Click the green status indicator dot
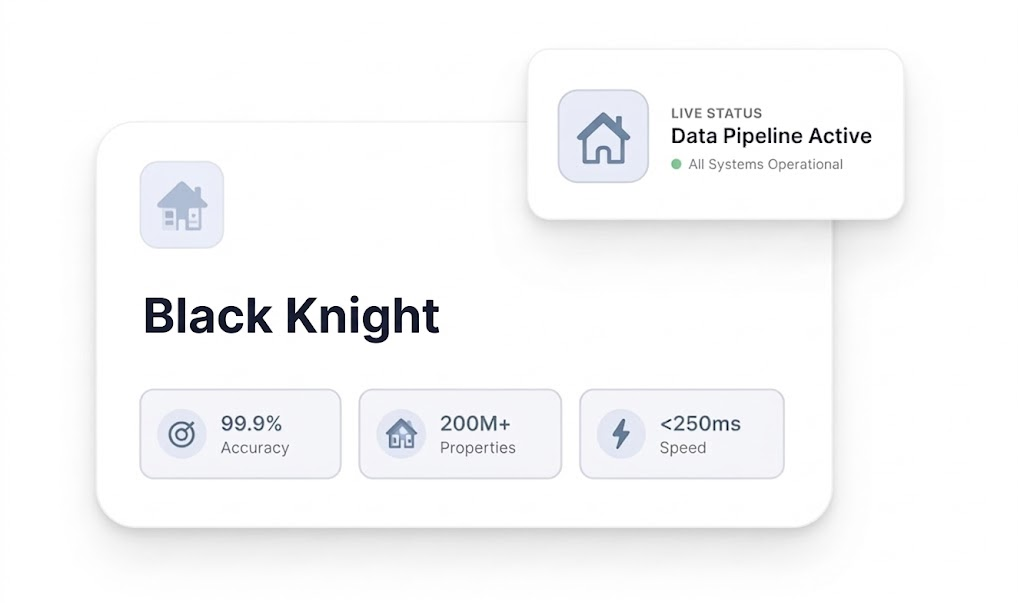This screenshot has width=1018, height=603. point(676,164)
